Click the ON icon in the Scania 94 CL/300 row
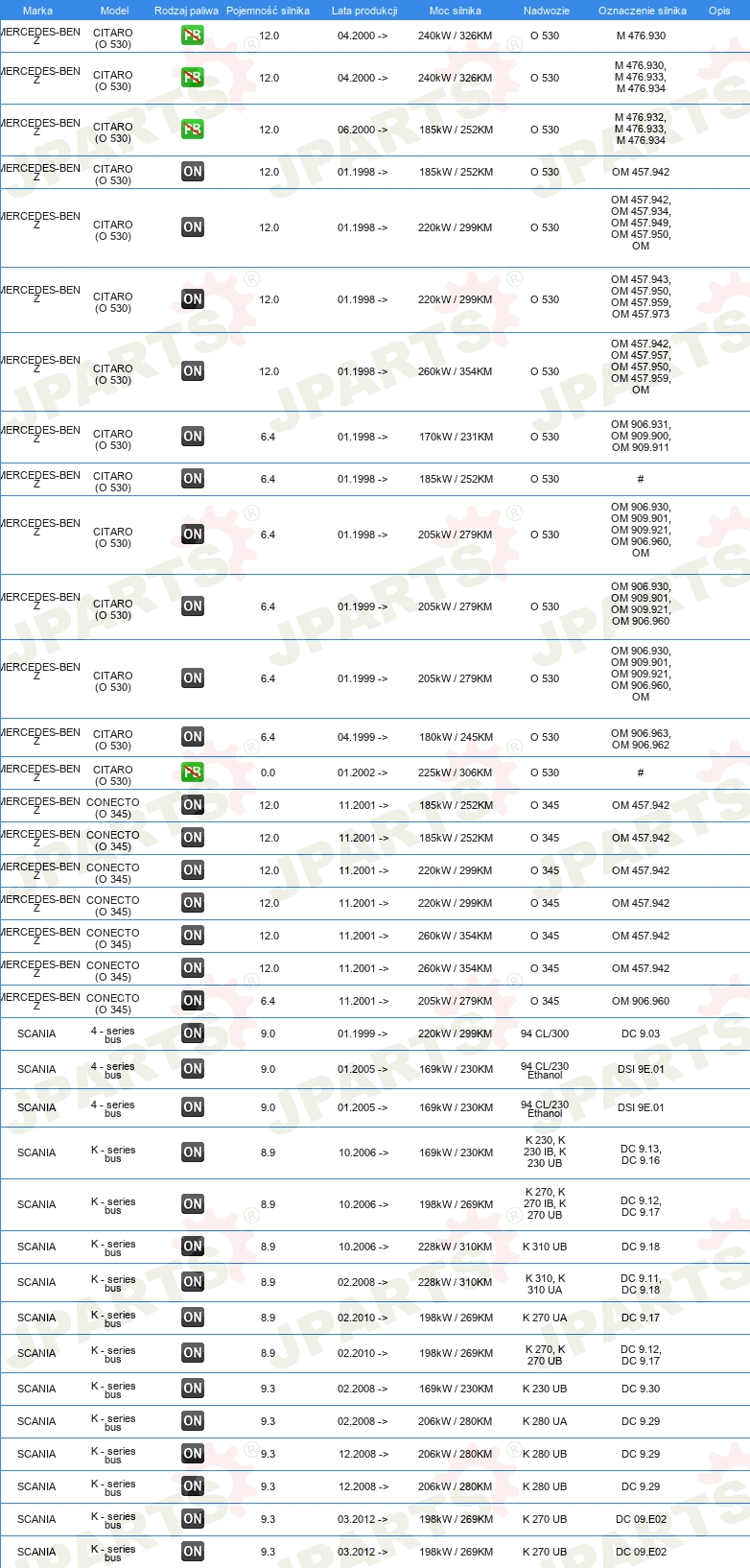This screenshot has height=1568, width=750. tap(193, 1033)
